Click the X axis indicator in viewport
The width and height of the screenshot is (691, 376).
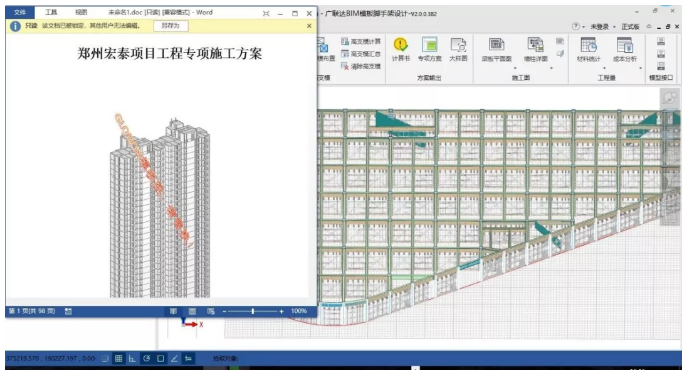(x=194, y=324)
